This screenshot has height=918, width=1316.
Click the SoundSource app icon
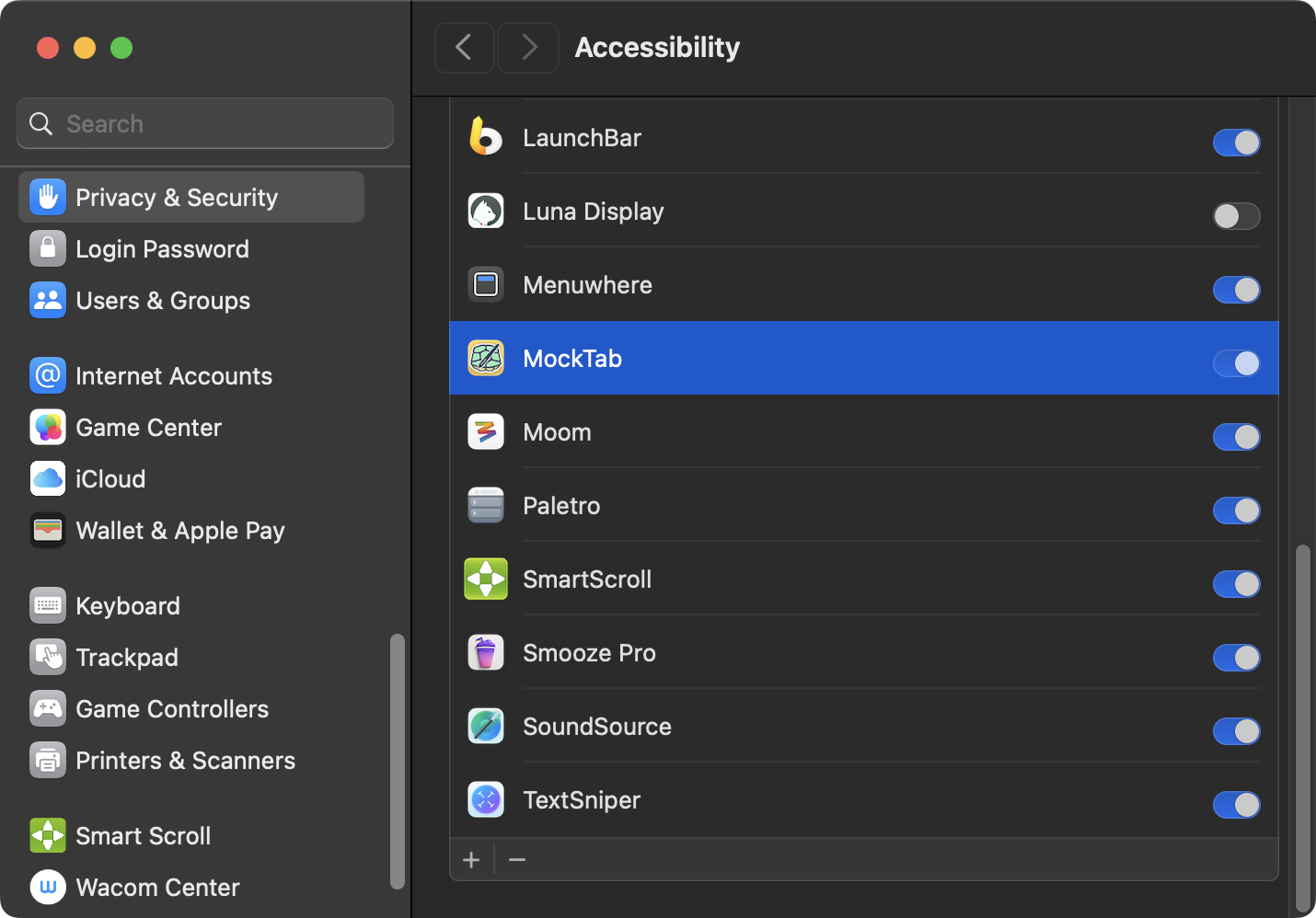[x=486, y=726]
